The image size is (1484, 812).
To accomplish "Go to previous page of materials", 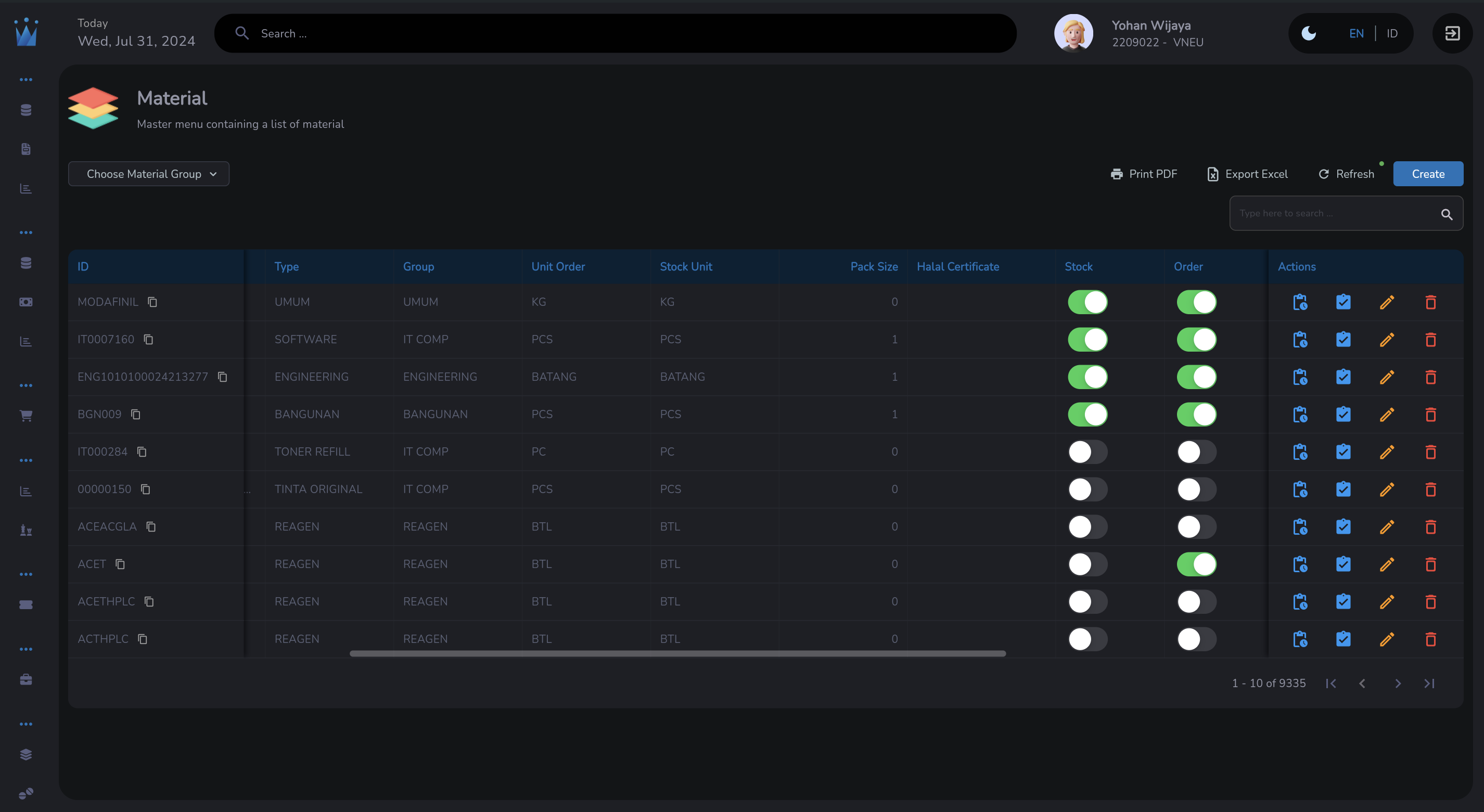I will click(1362, 683).
